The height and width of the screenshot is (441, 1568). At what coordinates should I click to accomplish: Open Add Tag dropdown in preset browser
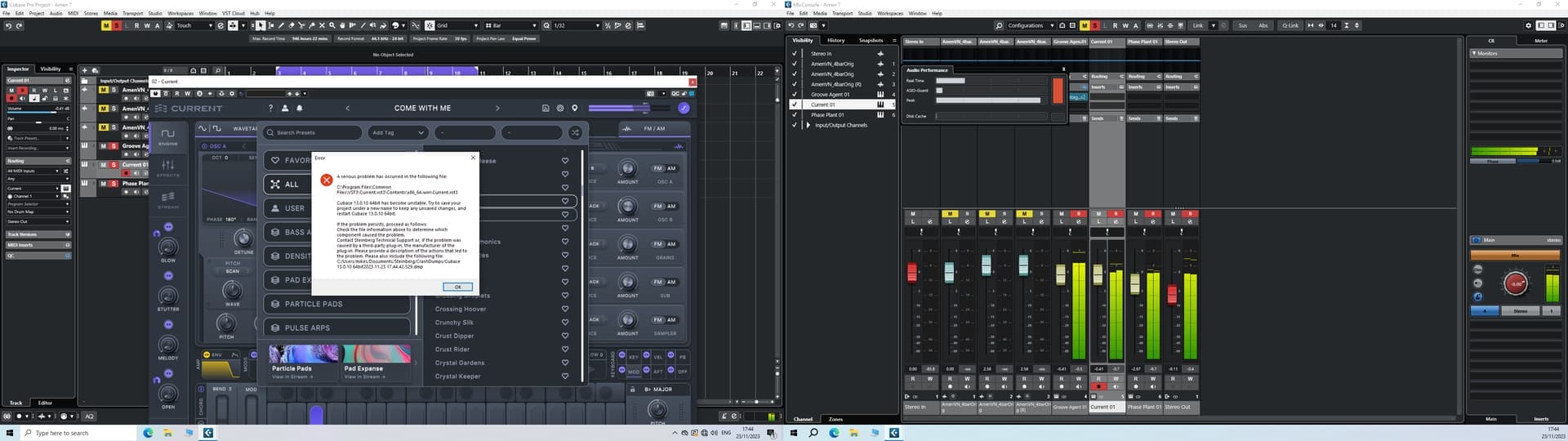[x=399, y=132]
